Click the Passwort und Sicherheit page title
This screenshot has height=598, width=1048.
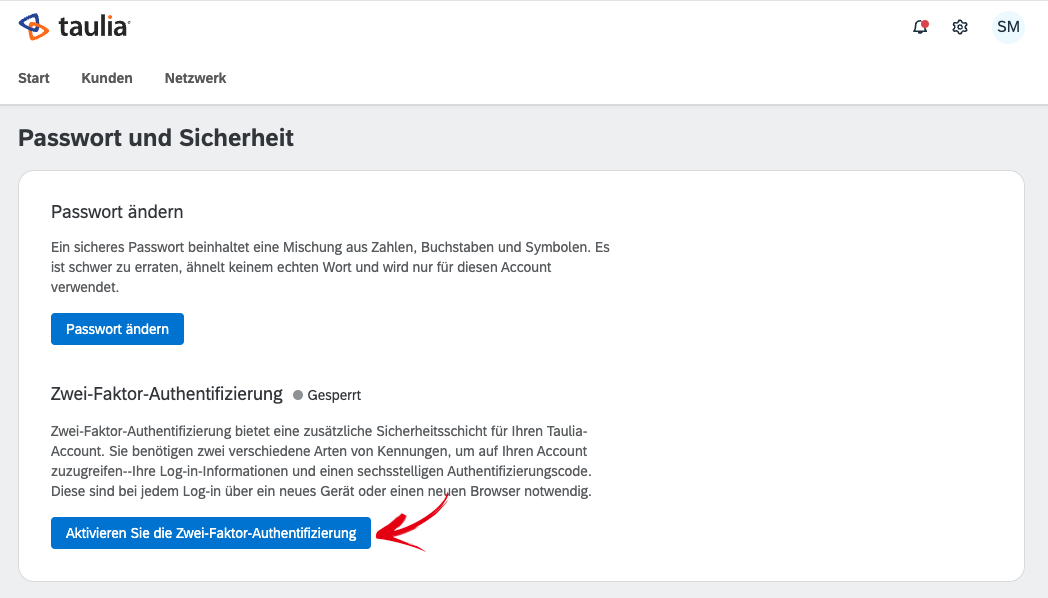click(x=156, y=138)
